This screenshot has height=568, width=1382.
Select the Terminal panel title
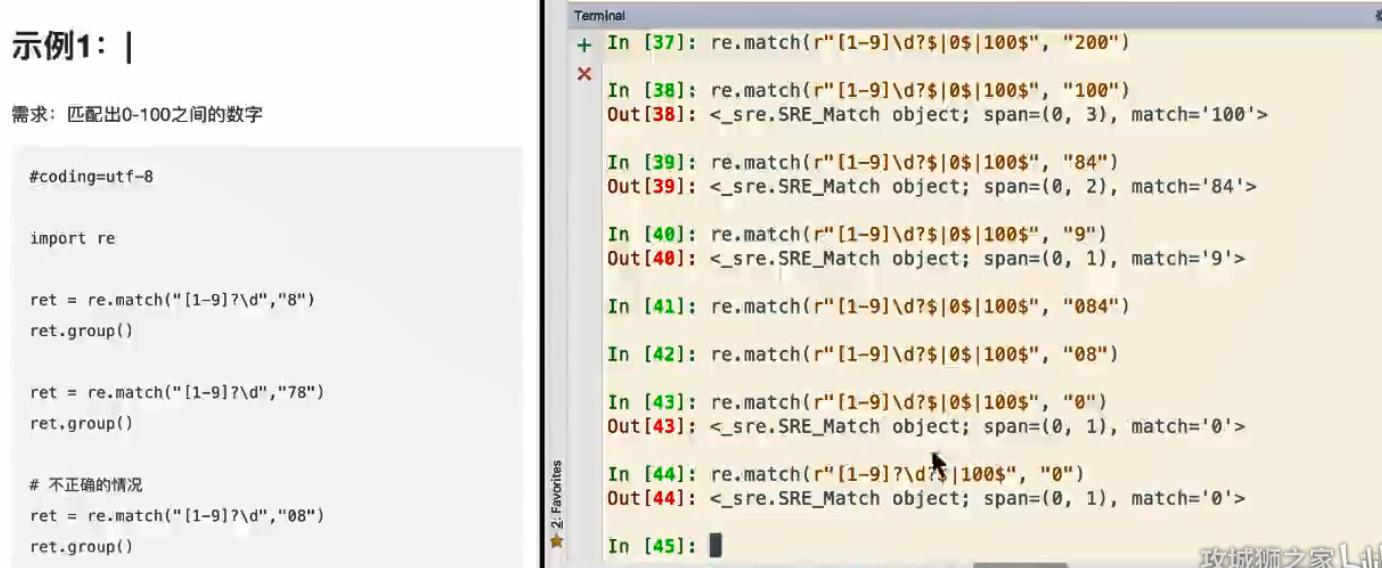pyautogui.click(x=600, y=15)
